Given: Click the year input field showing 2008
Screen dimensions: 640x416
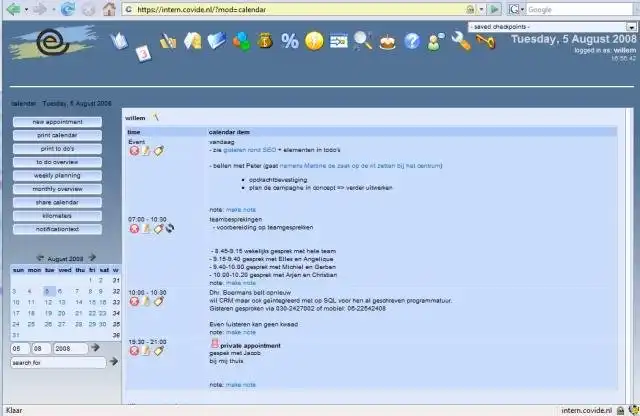Looking at the screenshot, I should click(x=71, y=349).
